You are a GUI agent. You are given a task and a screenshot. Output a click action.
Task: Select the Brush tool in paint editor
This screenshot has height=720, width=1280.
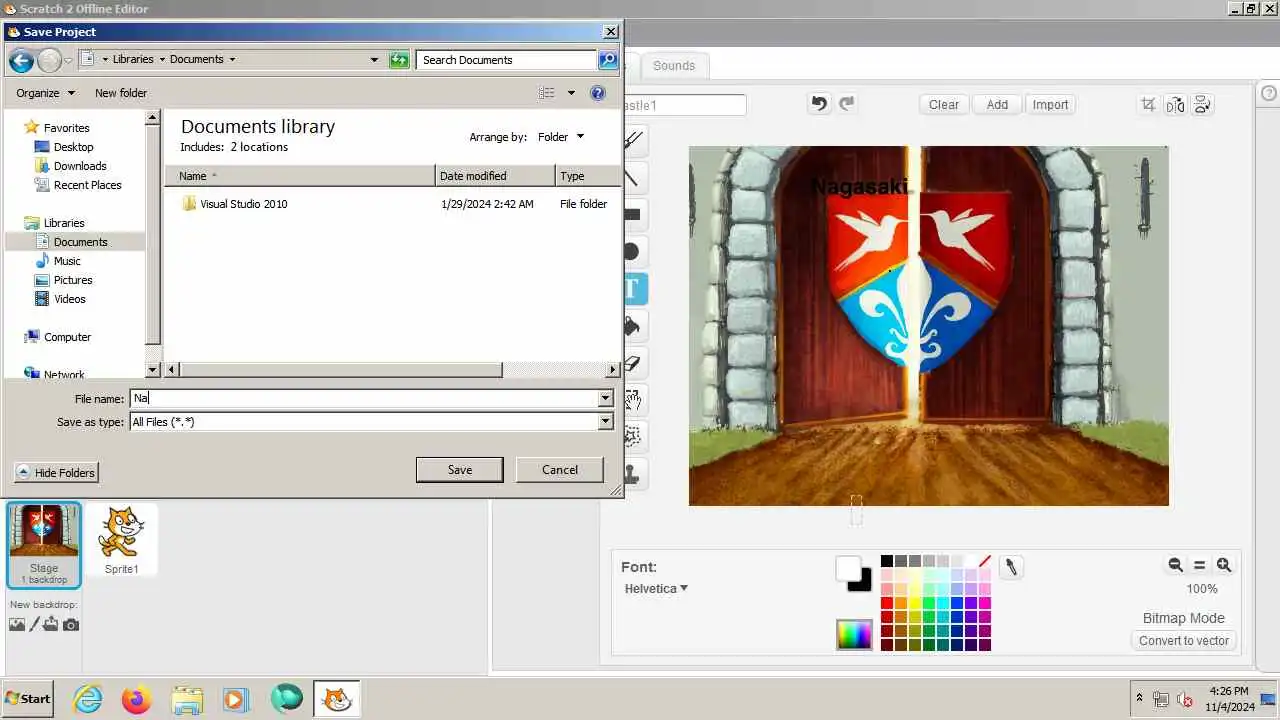(x=635, y=141)
